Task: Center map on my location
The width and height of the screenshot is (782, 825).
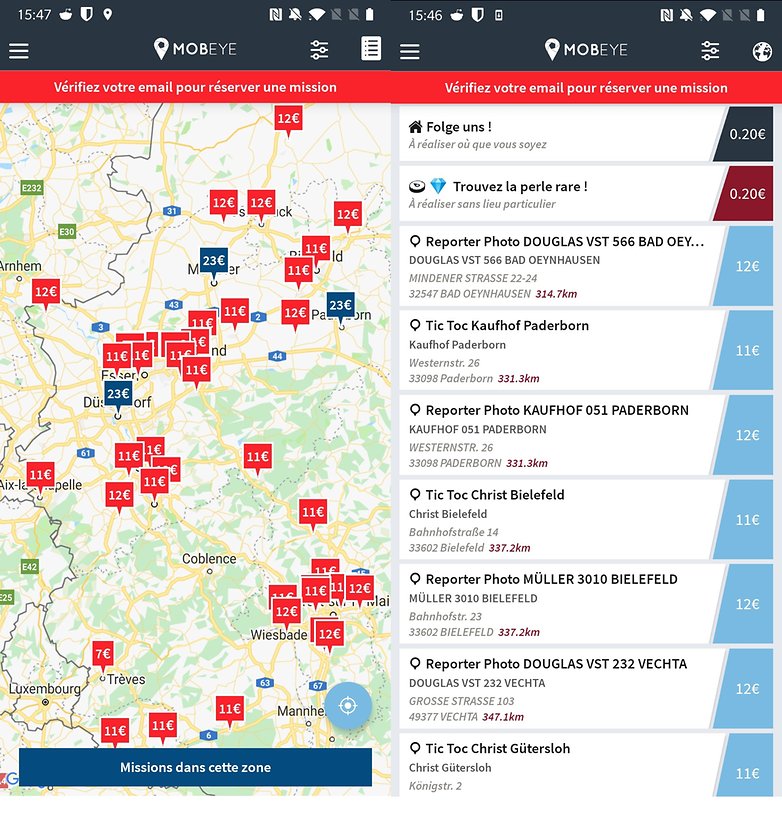Action: 348,705
